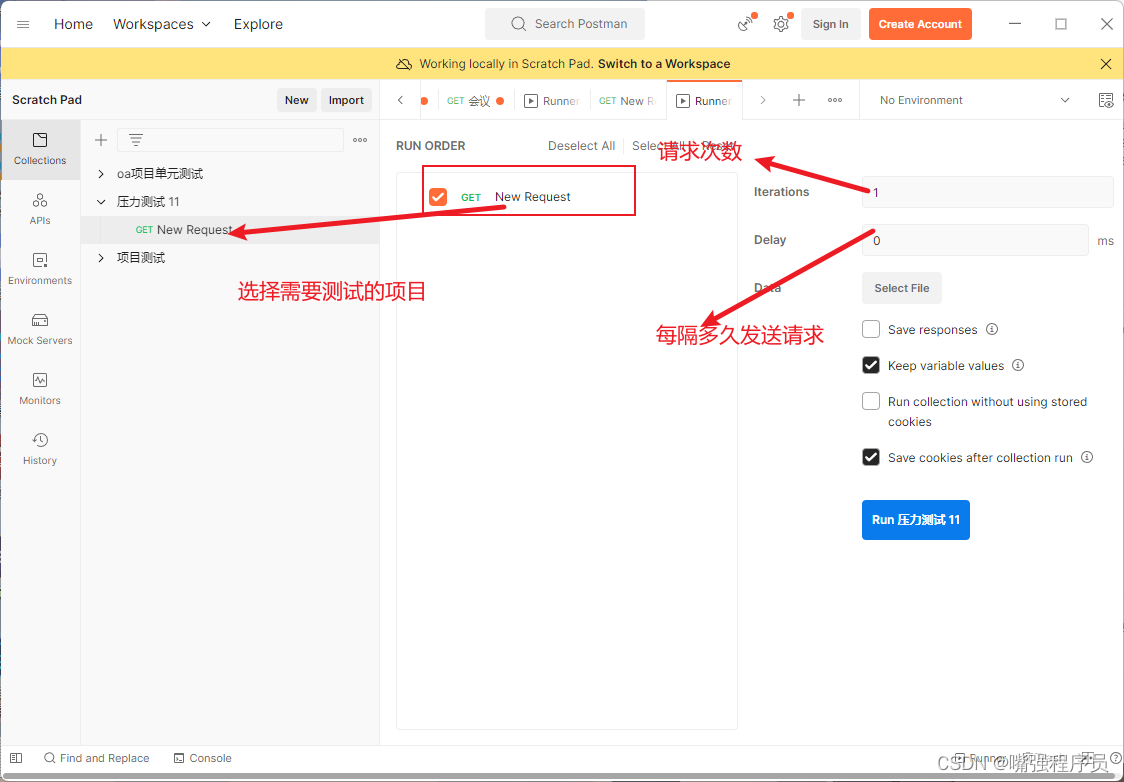Go to the Home menu item
Viewport: 1124px width, 782px height.
tap(73, 24)
